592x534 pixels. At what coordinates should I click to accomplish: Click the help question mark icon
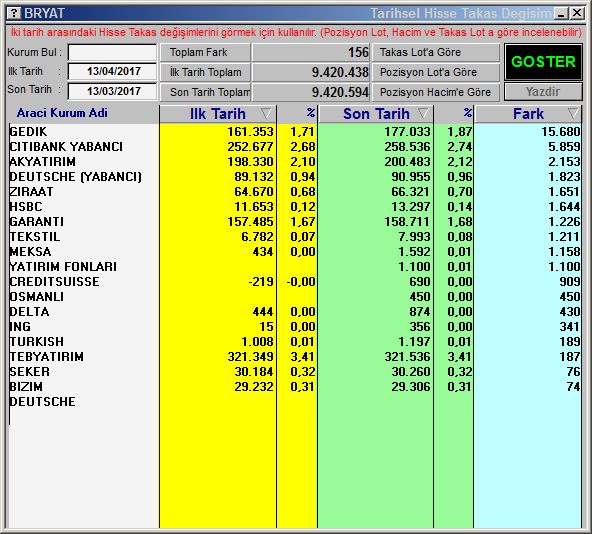coord(14,13)
